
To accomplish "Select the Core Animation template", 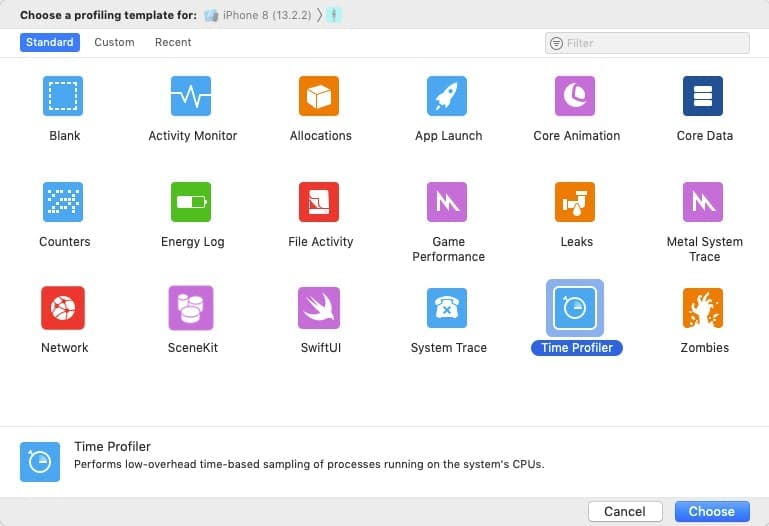I will click(x=575, y=96).
